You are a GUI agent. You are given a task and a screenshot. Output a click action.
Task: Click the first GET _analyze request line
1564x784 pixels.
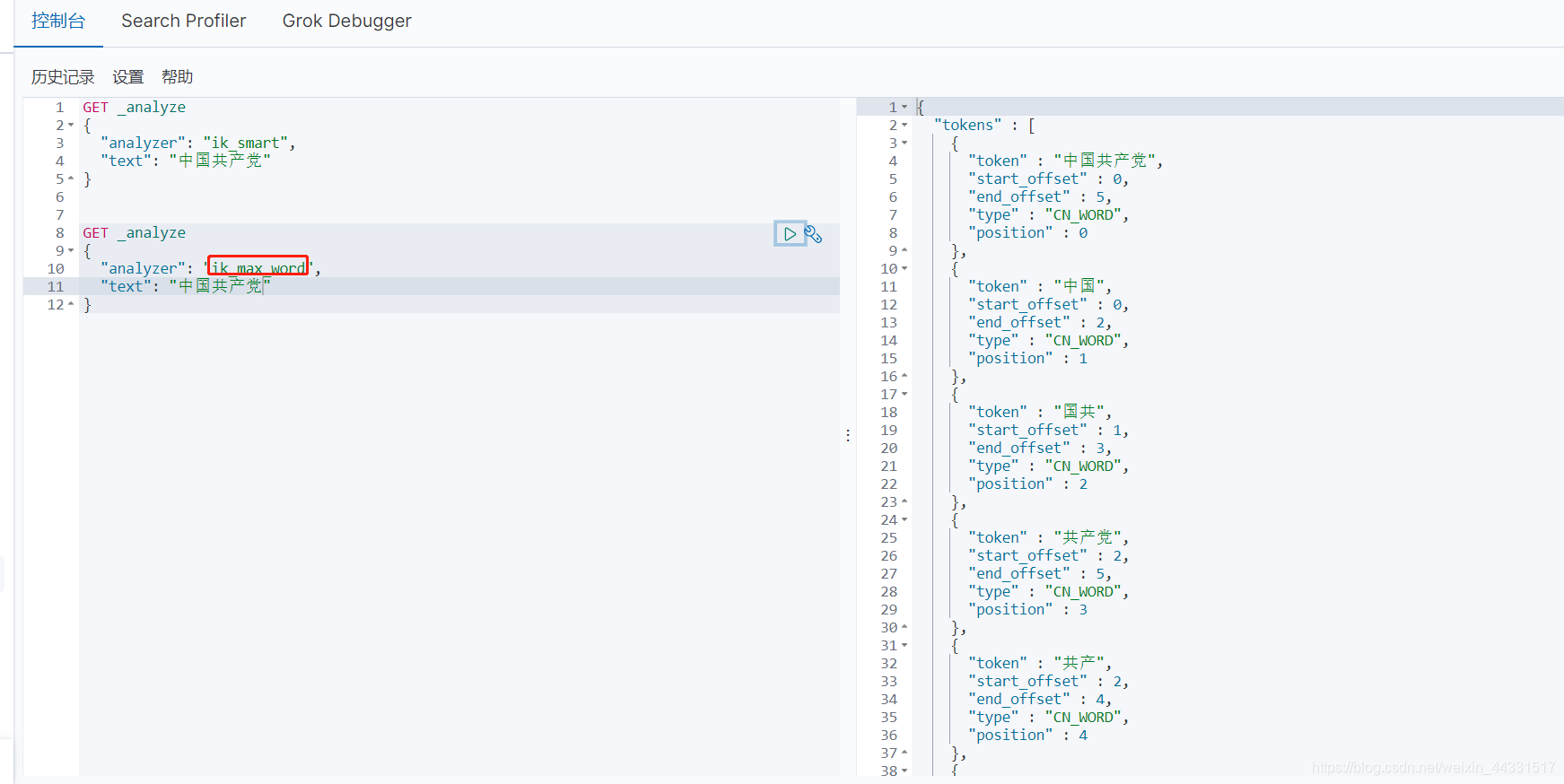coord(135,107)
